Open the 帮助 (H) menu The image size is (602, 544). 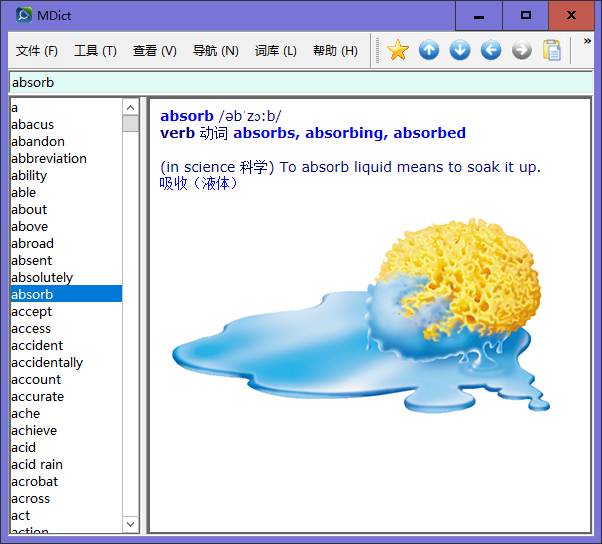(335, 51)
